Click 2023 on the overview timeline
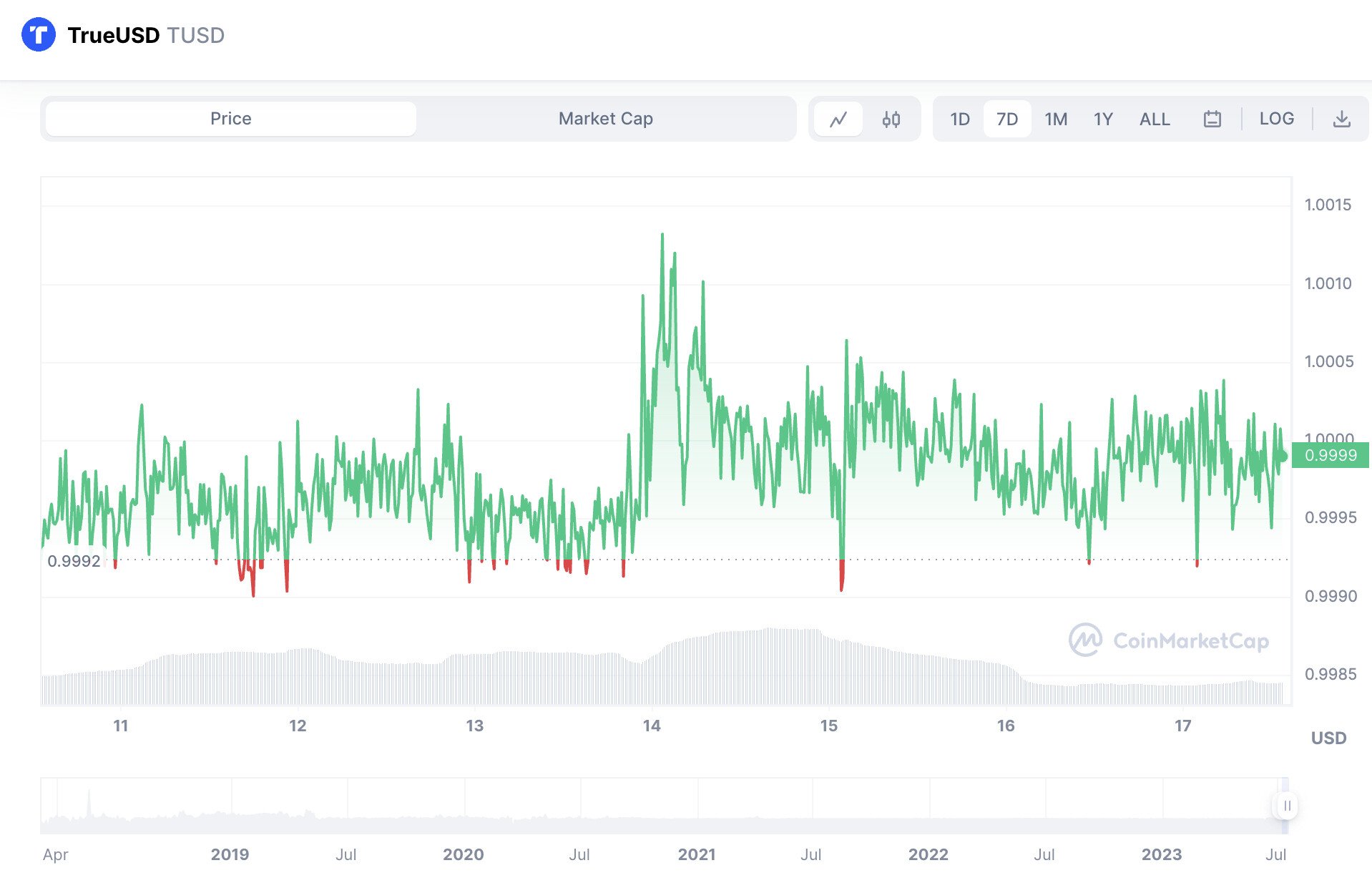1372x883 pixels. [1161, 854]
